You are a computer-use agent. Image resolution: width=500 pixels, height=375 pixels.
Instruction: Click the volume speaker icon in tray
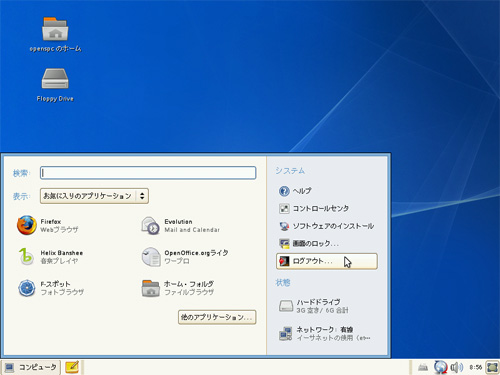[x=457, y=367]
